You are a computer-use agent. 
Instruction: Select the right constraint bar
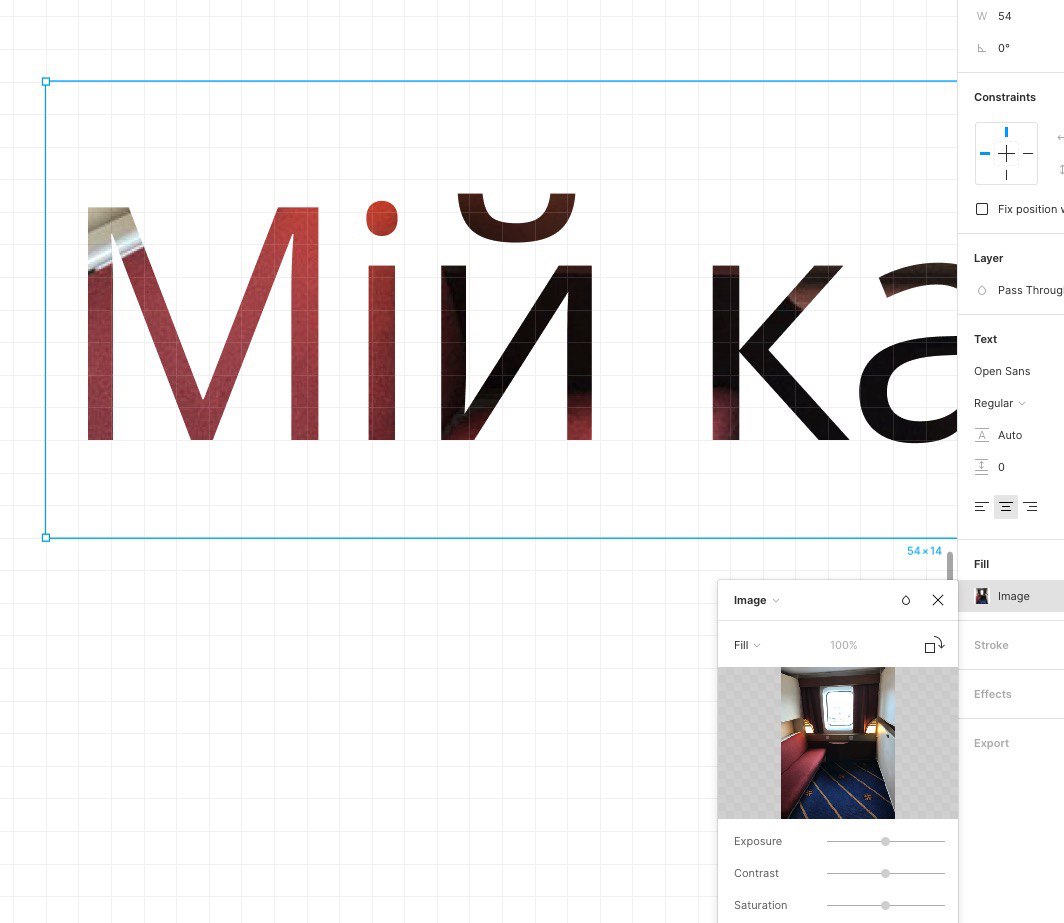1028,153
